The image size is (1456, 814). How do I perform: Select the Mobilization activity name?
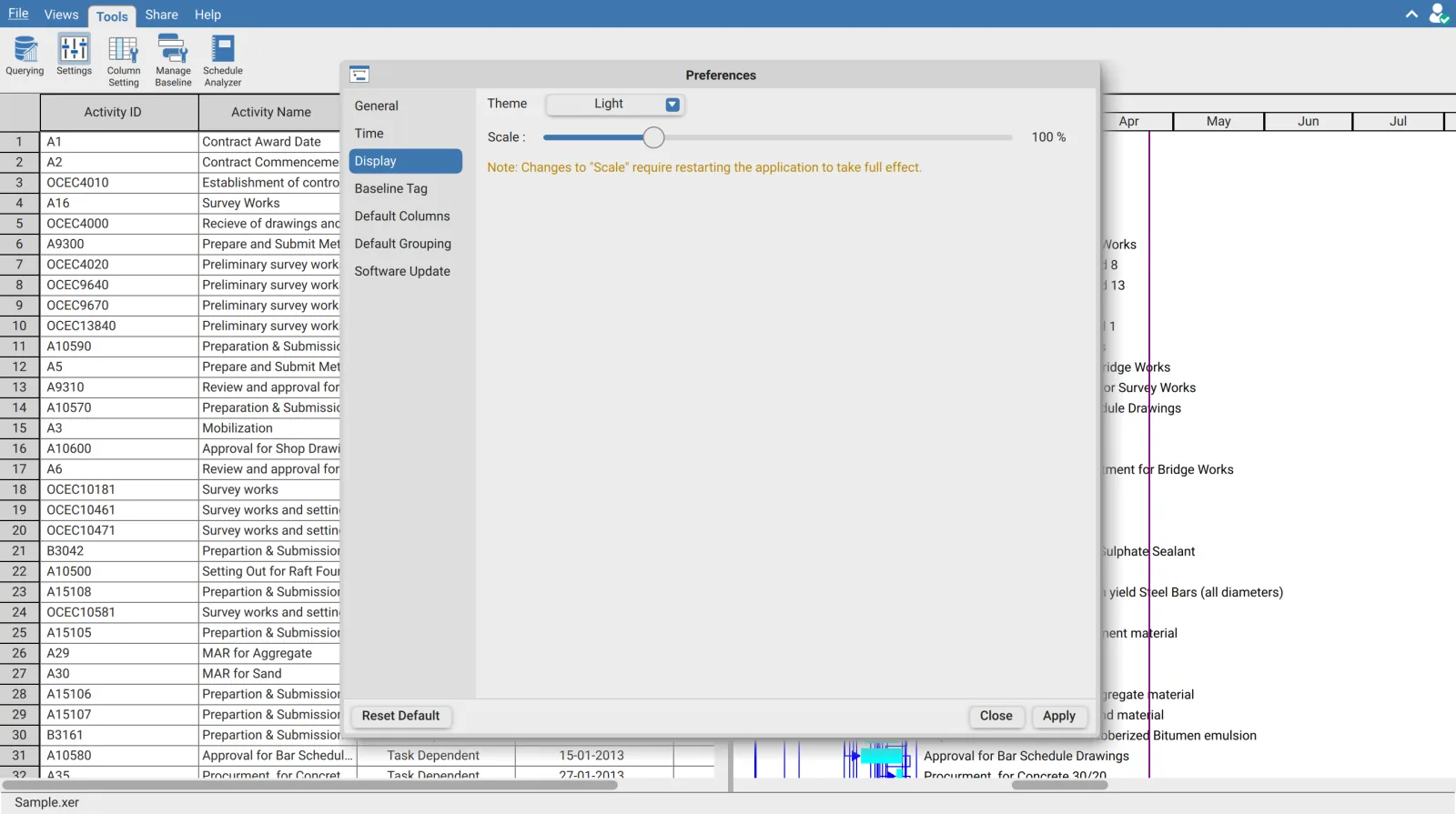(270, 428)
